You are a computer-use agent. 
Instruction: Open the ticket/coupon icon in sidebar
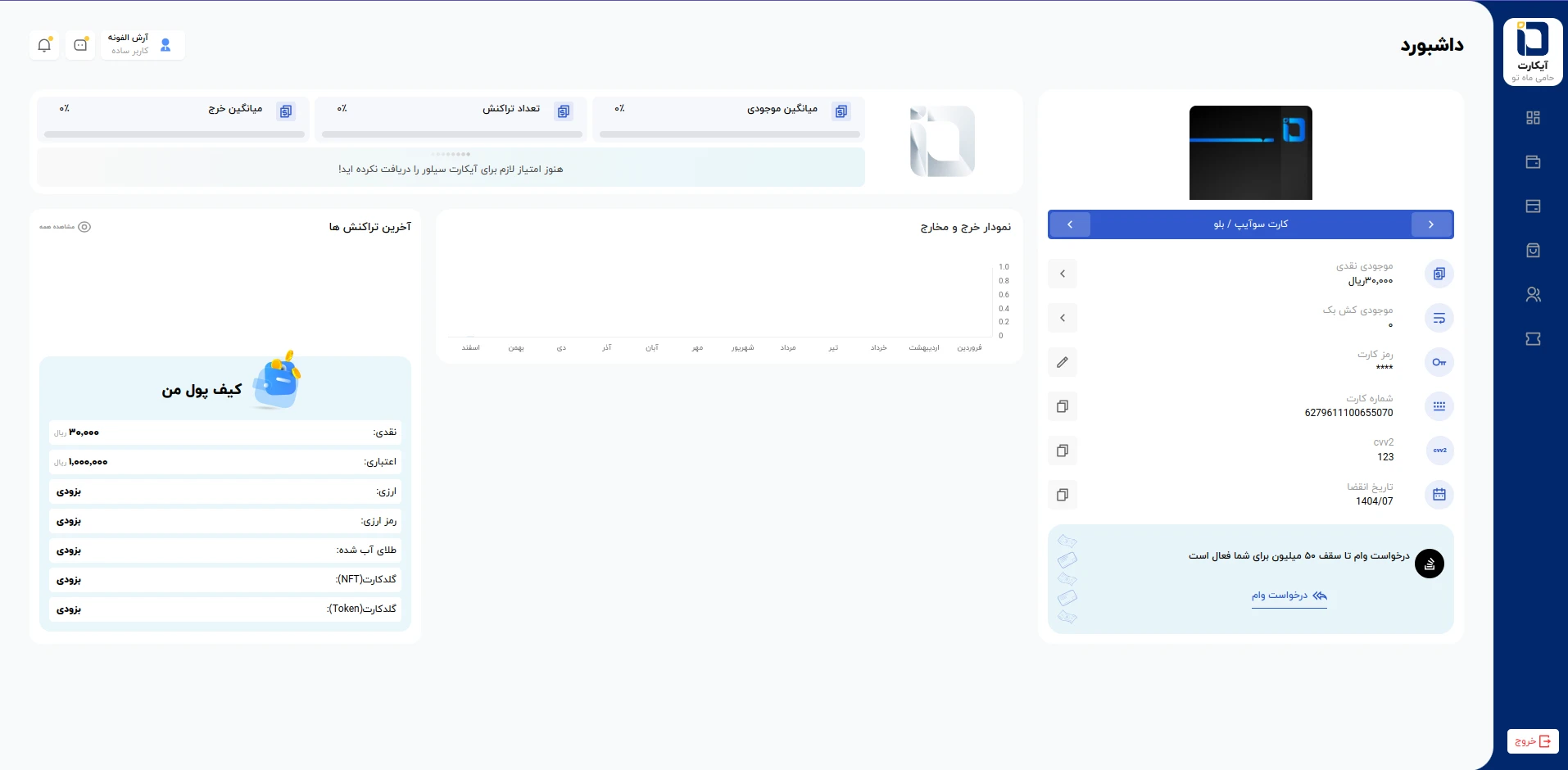[1533, 339]
